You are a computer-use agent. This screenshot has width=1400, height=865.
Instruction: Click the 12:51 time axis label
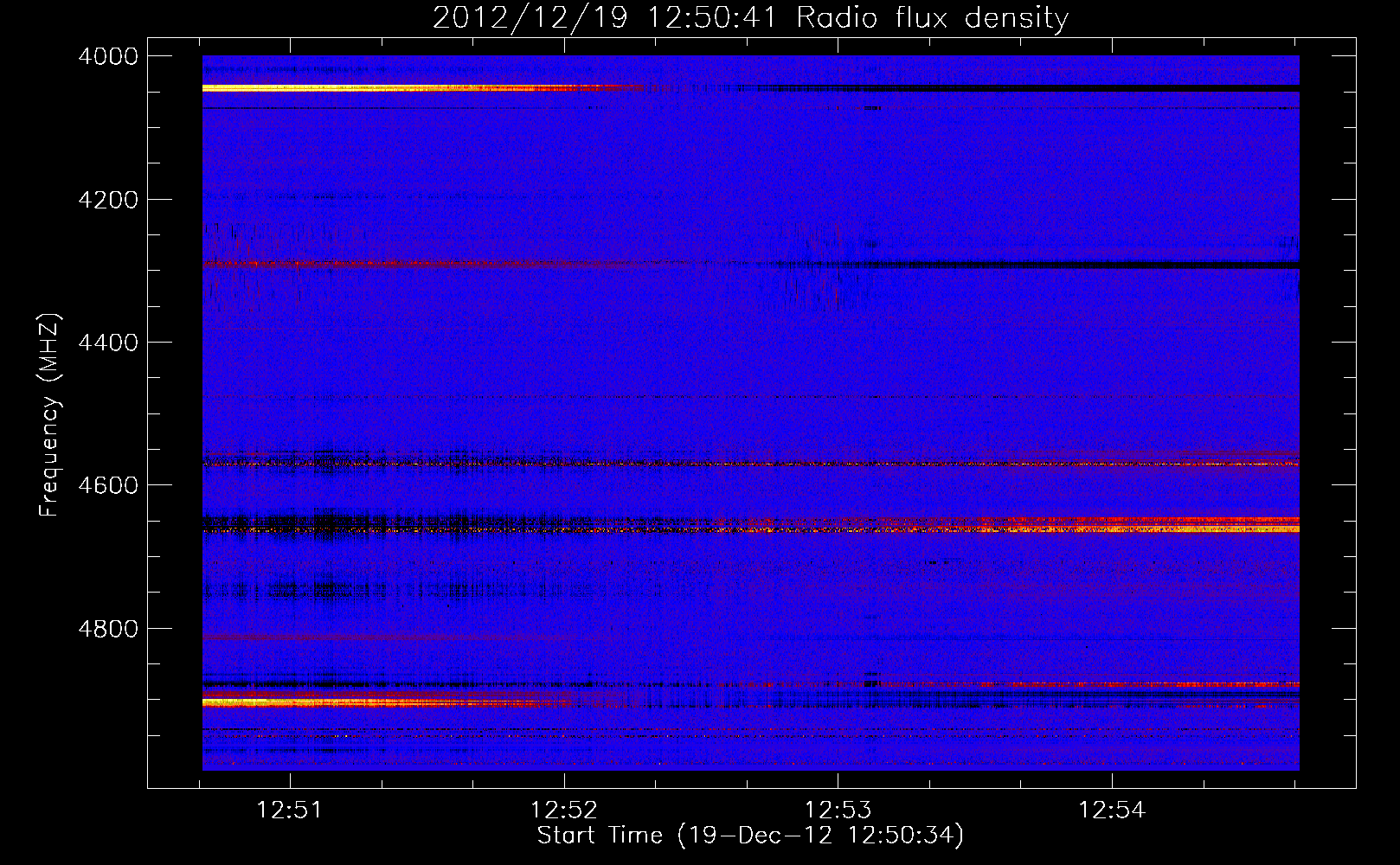pos(290,811)
